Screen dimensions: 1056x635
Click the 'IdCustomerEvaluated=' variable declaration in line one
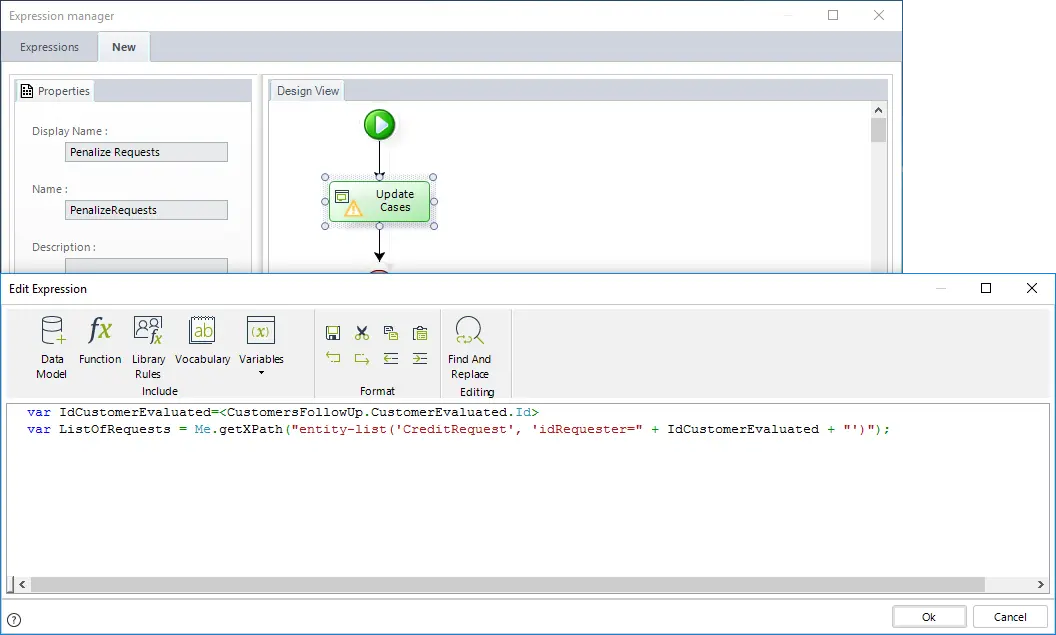(138, 412)
